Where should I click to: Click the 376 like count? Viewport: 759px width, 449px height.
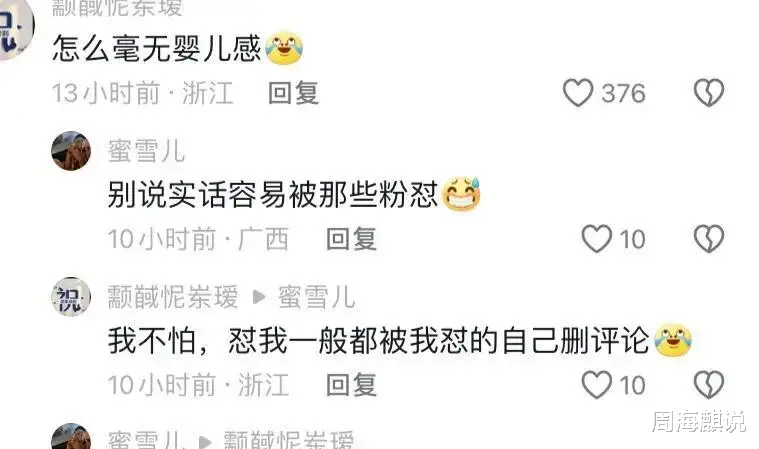click(623, 93)
